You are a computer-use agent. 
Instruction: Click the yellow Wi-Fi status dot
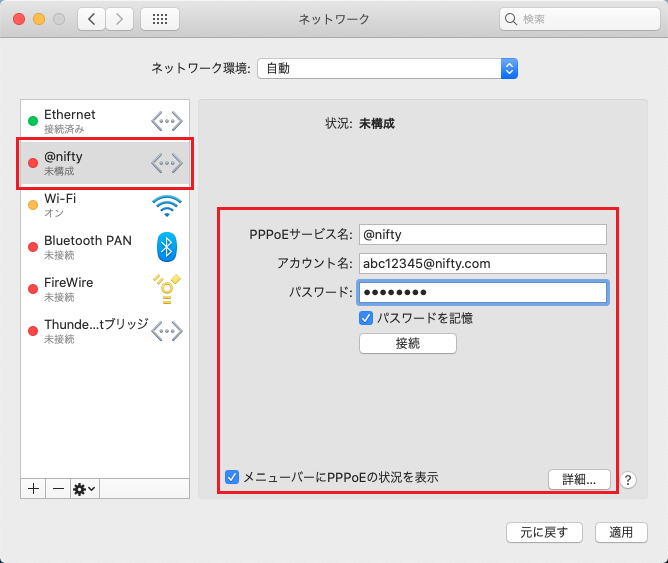pyautogui.click(x=33, y=205)
